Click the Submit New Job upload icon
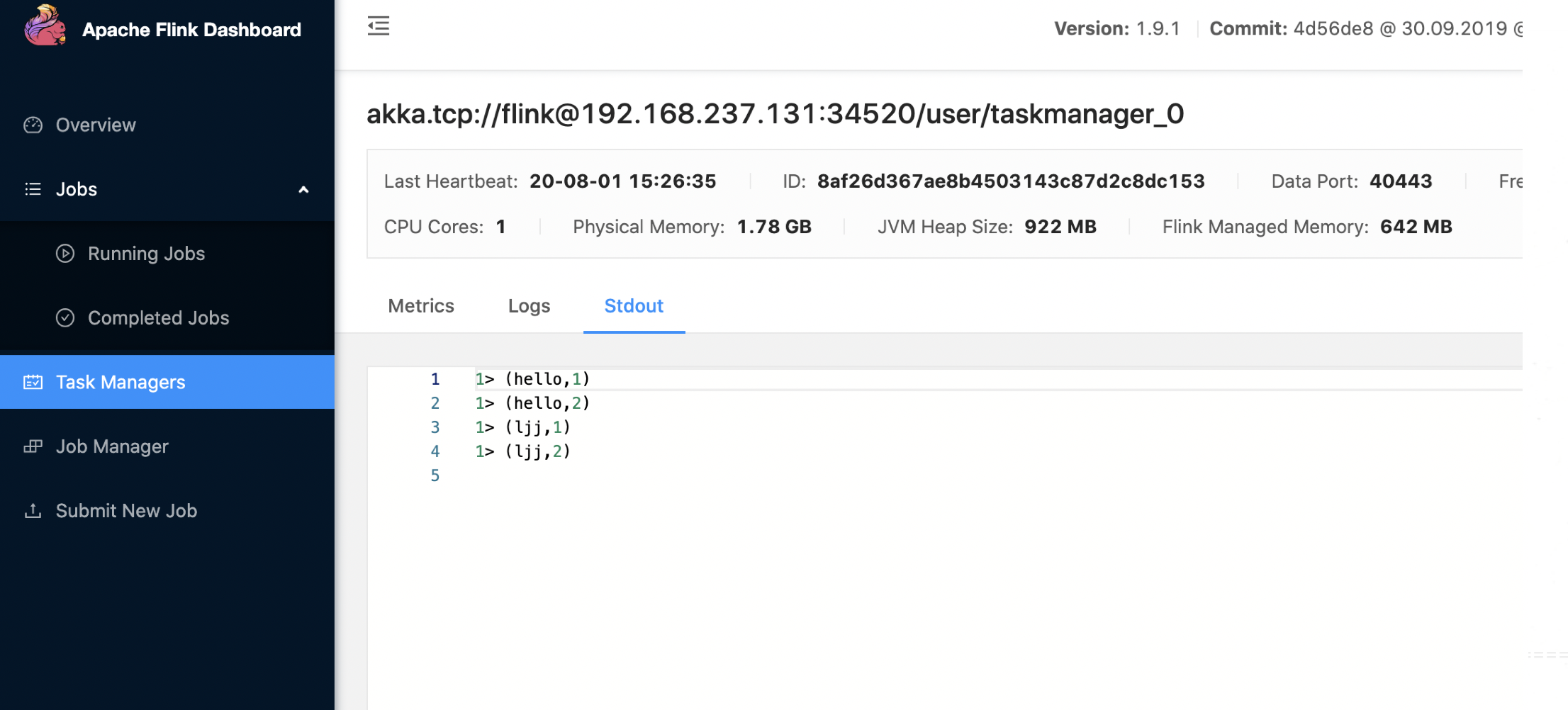The image size is (1568, 710). (33, 511)
